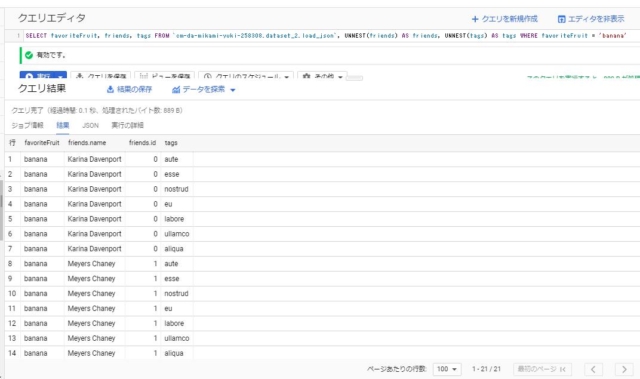Select the 'nostrud' tag in row 10
Viewport: 640px width, 379px height.
[x=176, y=293]
